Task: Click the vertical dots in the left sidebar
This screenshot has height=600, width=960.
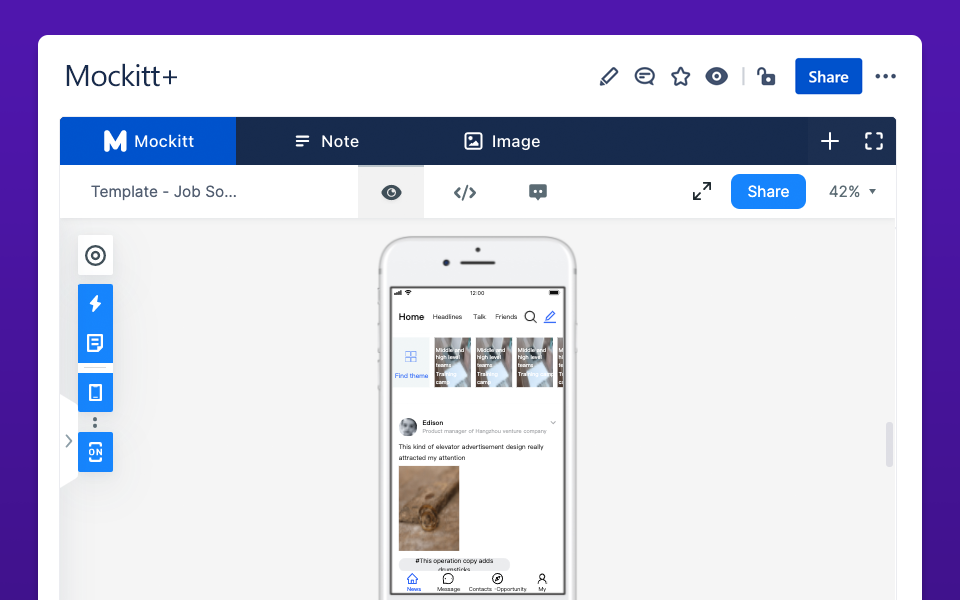Action: (x=95, y=422)
